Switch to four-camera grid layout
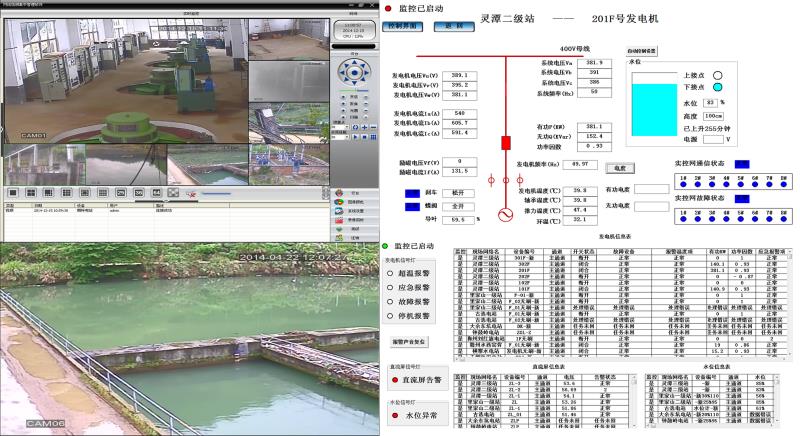Image resolution: width=800 pixels, height=436 pixels. pos(32,191)
